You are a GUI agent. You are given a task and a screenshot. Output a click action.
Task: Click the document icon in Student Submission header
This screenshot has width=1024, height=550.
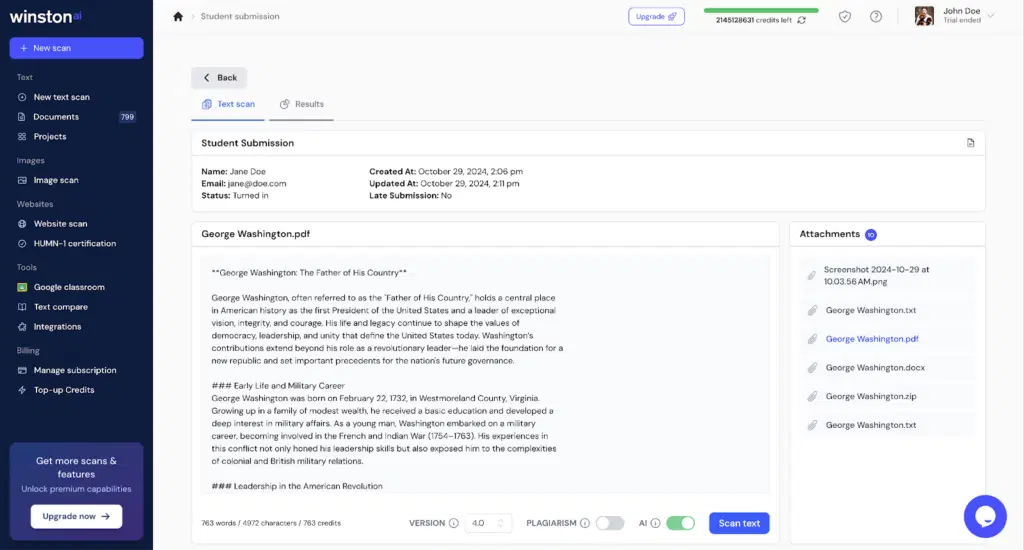(970, 143)
